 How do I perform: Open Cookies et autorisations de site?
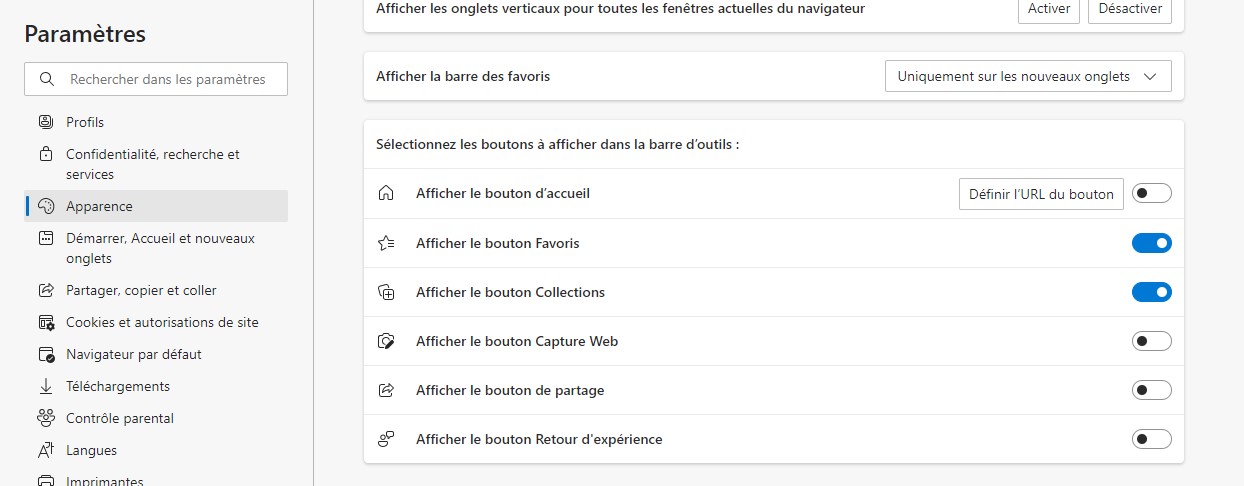162,322
